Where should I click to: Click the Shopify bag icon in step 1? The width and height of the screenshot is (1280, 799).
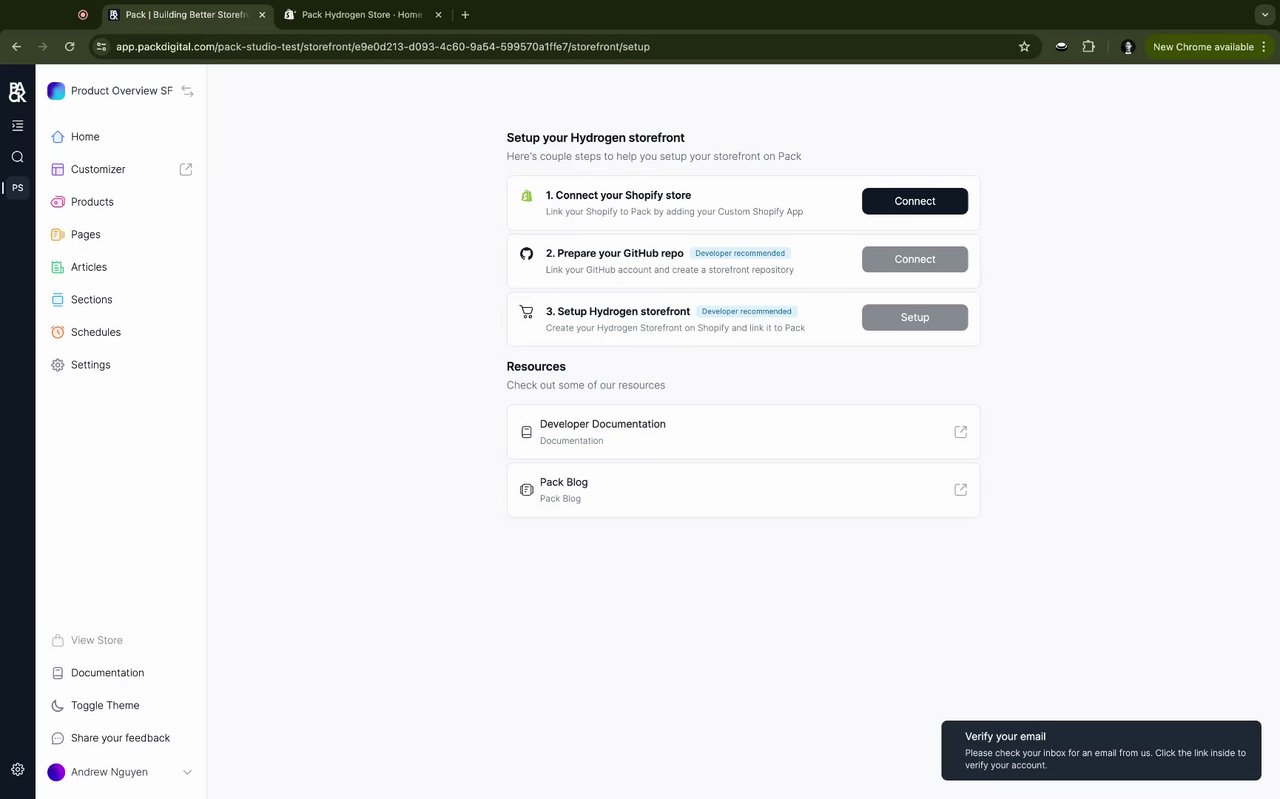[527, 196]
